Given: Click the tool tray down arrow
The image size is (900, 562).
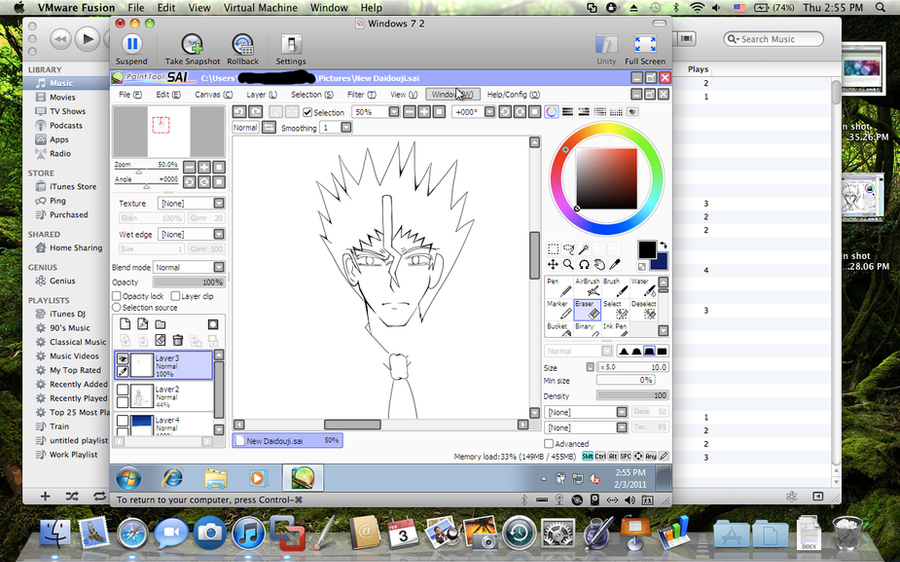Looking at the screenshot, I should tap(664, 331).
